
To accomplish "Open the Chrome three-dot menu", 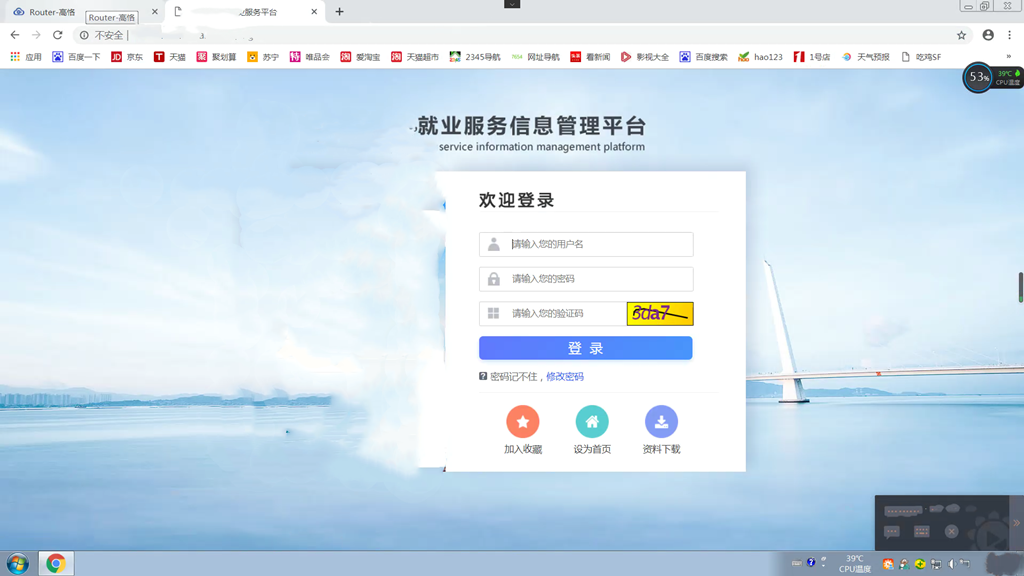I will click(x=1010, y=35).
